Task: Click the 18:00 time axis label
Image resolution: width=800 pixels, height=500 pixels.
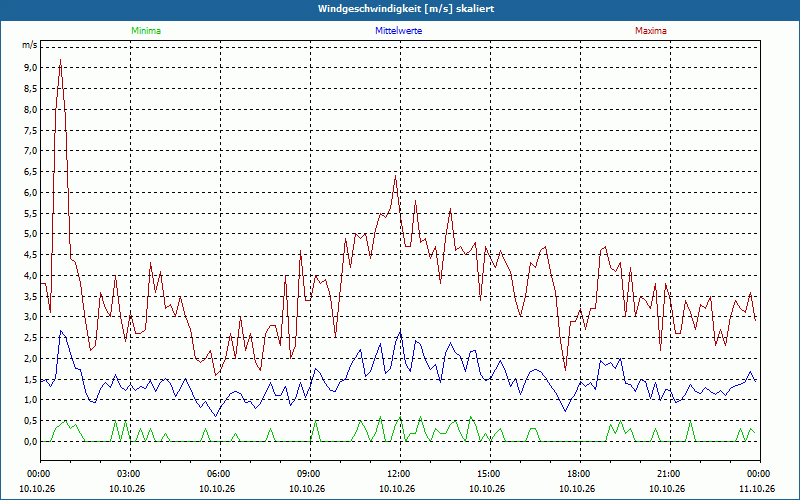Action: (x=580, y=474)
